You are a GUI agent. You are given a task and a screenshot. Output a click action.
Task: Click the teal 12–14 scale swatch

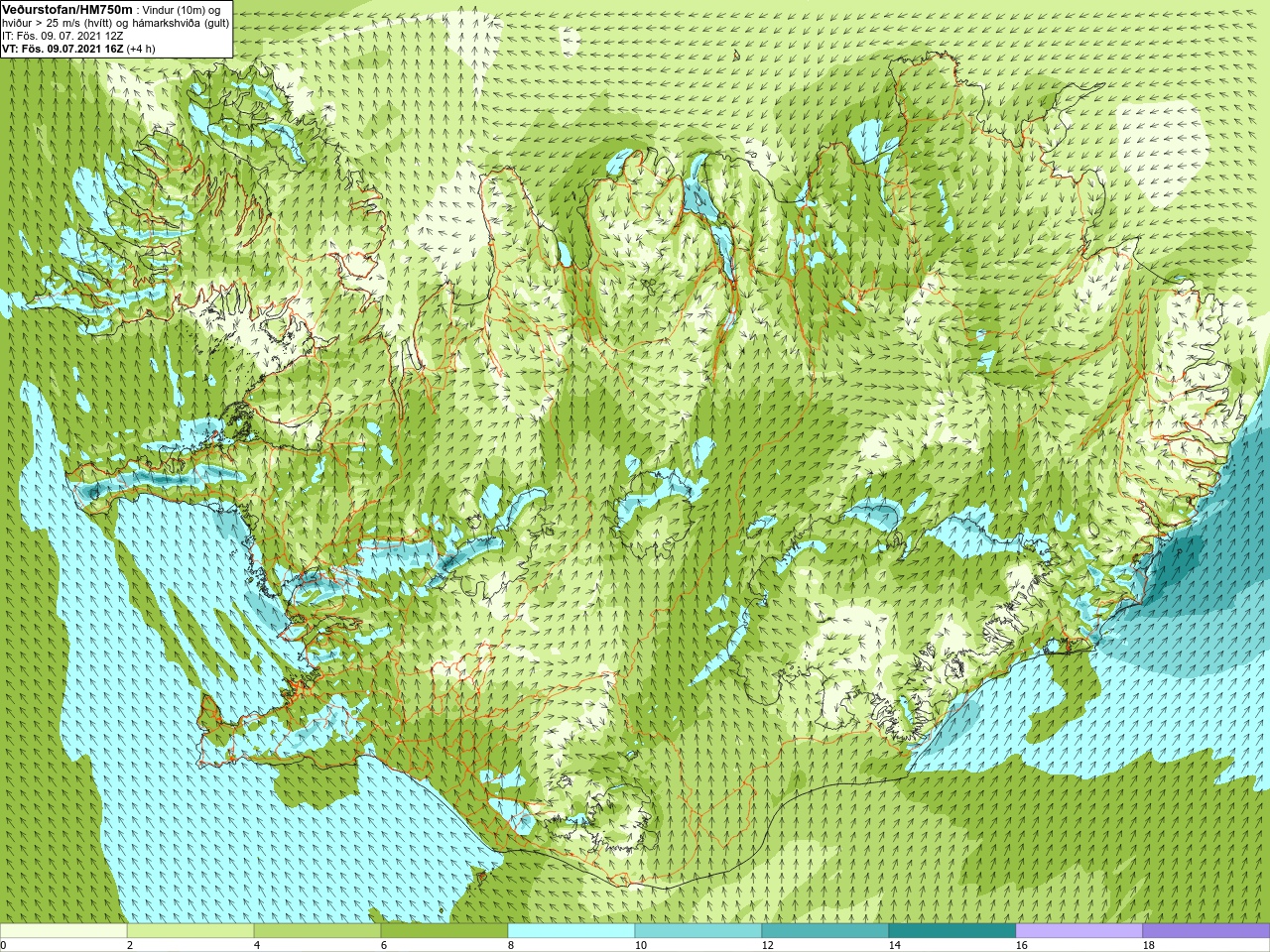[825, 930]
